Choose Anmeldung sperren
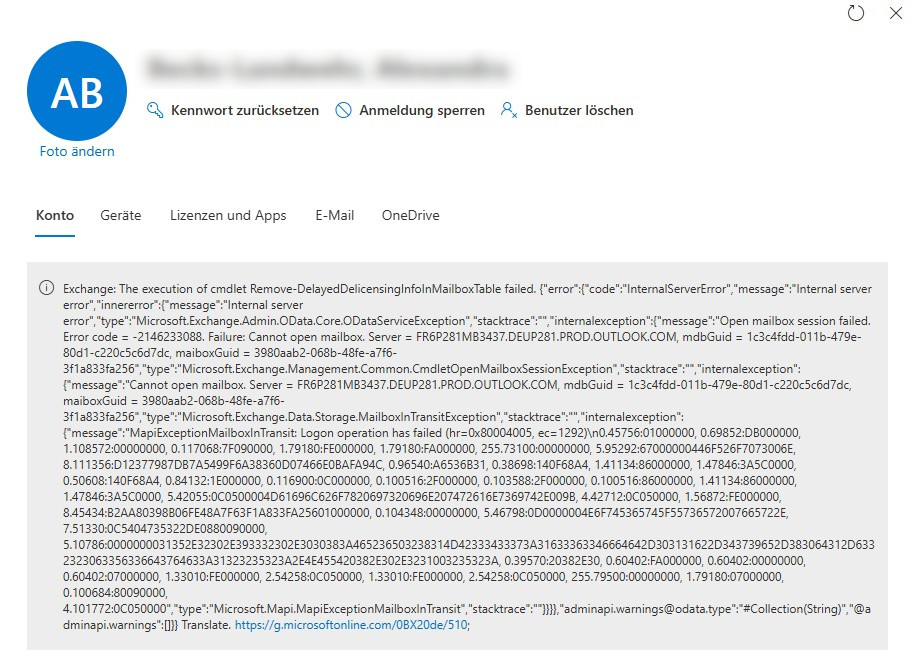This screenshot has width=914, height=662. (422, 110)
